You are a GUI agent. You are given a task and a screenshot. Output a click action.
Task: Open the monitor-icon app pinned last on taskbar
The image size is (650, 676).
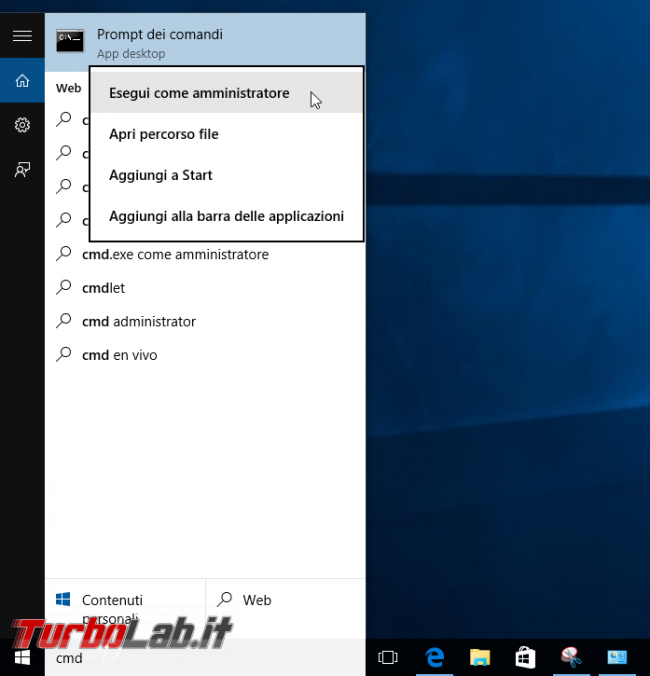pos(617,657)
